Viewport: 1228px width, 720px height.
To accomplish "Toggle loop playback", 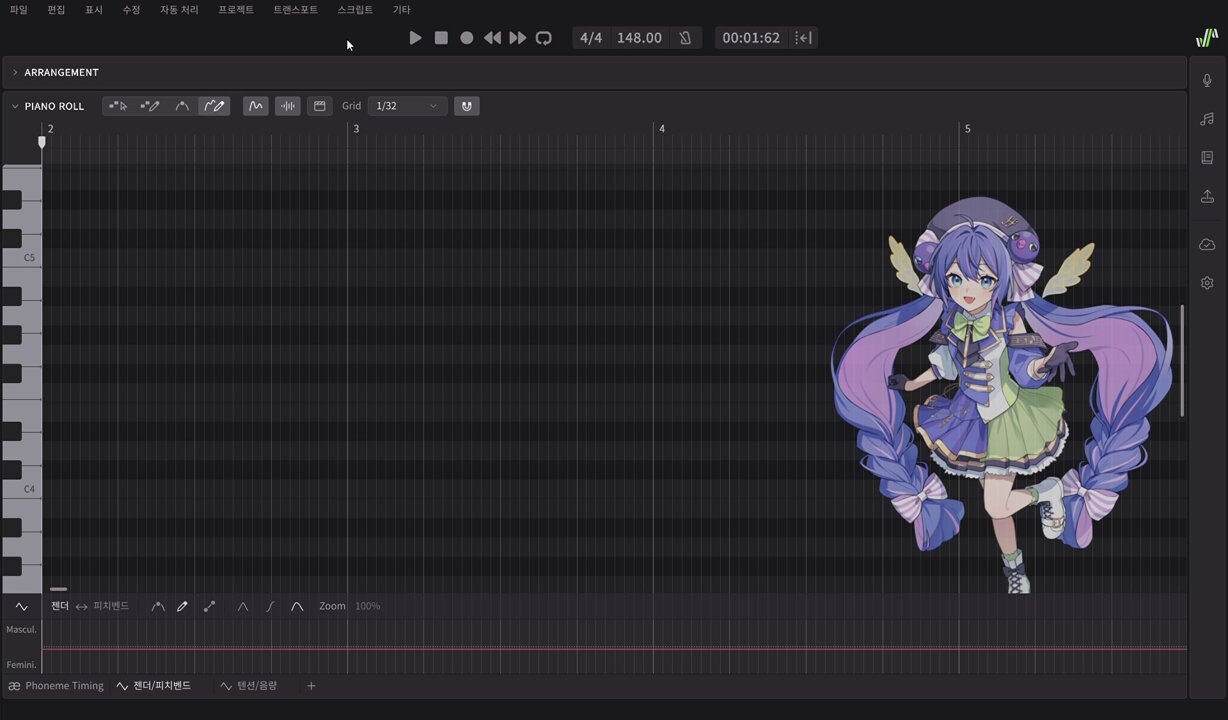I will click(543, 38).
